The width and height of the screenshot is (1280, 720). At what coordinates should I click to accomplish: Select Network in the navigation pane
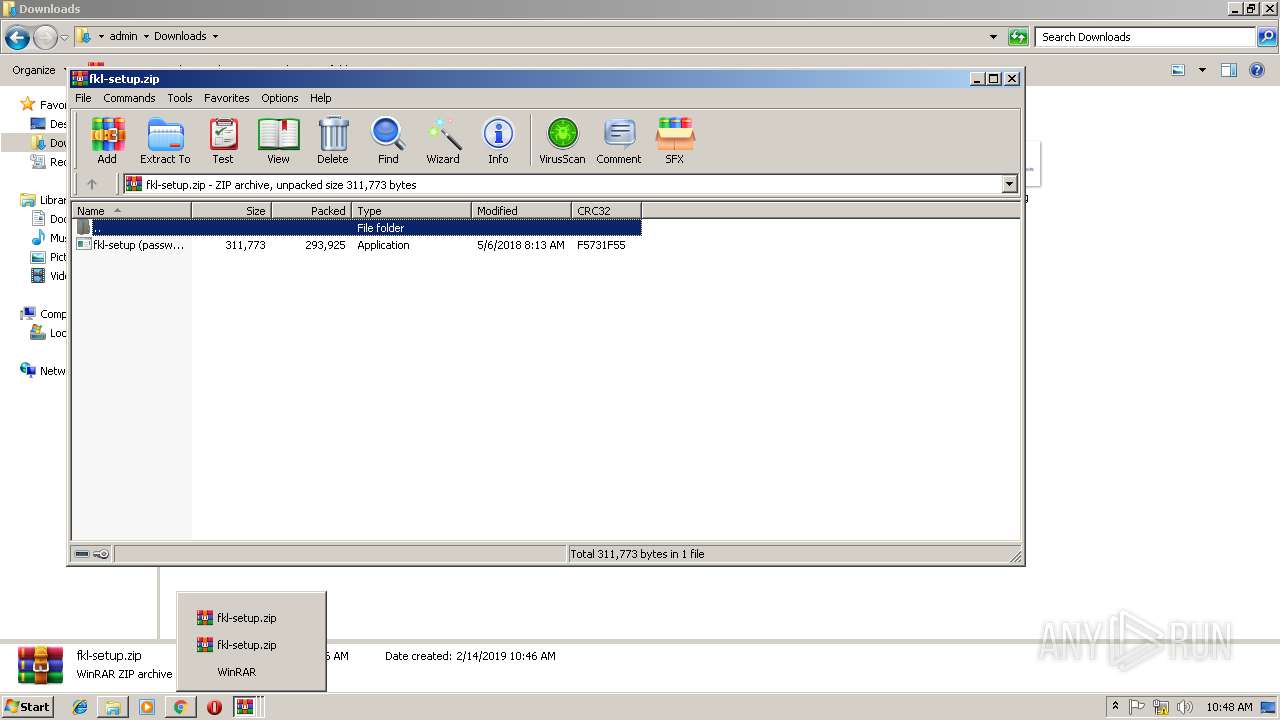tap(44, 371)
